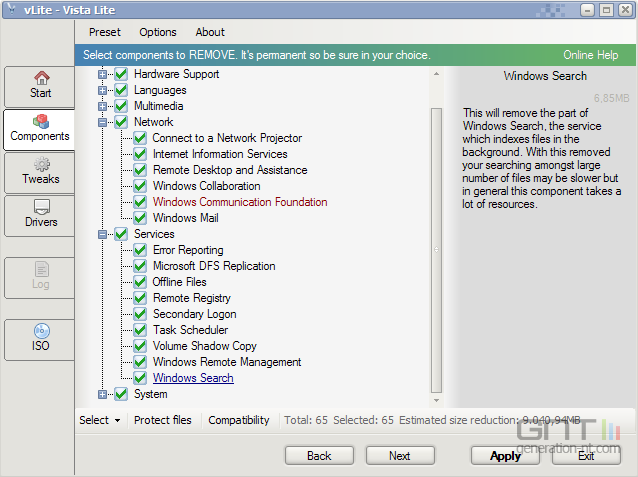Uncheck the Languages checkbox
This screenshot has height=477, width=638.
pyautogui.click(x=121, y=90)
